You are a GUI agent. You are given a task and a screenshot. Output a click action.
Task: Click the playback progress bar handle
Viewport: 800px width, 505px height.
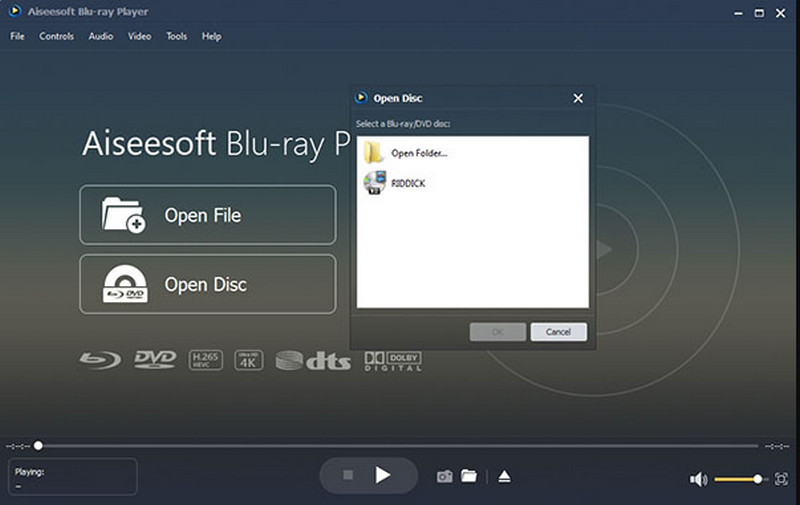(x=38, y=446)
